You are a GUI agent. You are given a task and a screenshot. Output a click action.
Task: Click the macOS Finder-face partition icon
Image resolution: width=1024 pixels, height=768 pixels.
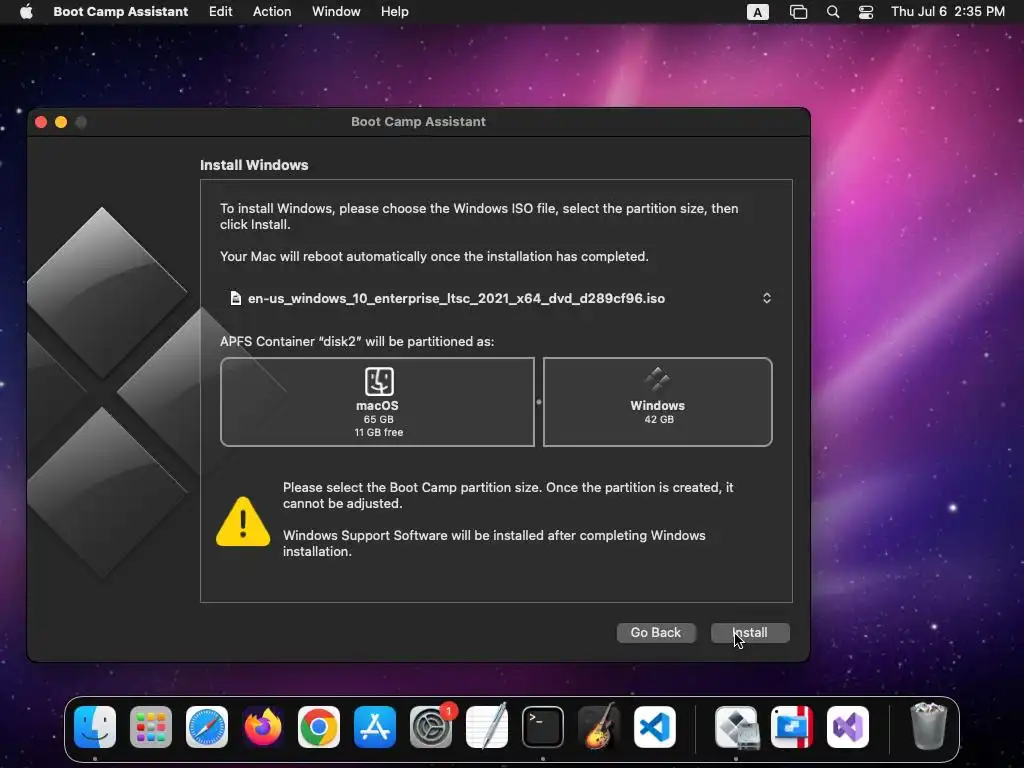click(x=379, y=381)
